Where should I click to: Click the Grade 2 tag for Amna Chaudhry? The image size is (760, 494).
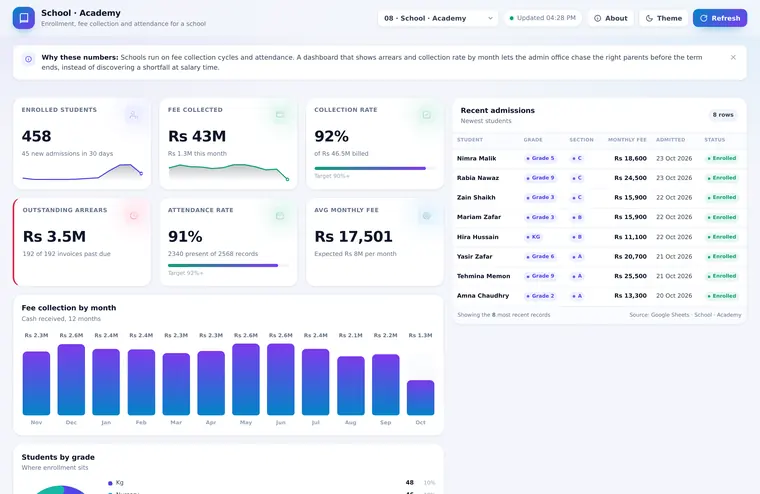pyautogui.click(x=540, y=296)
